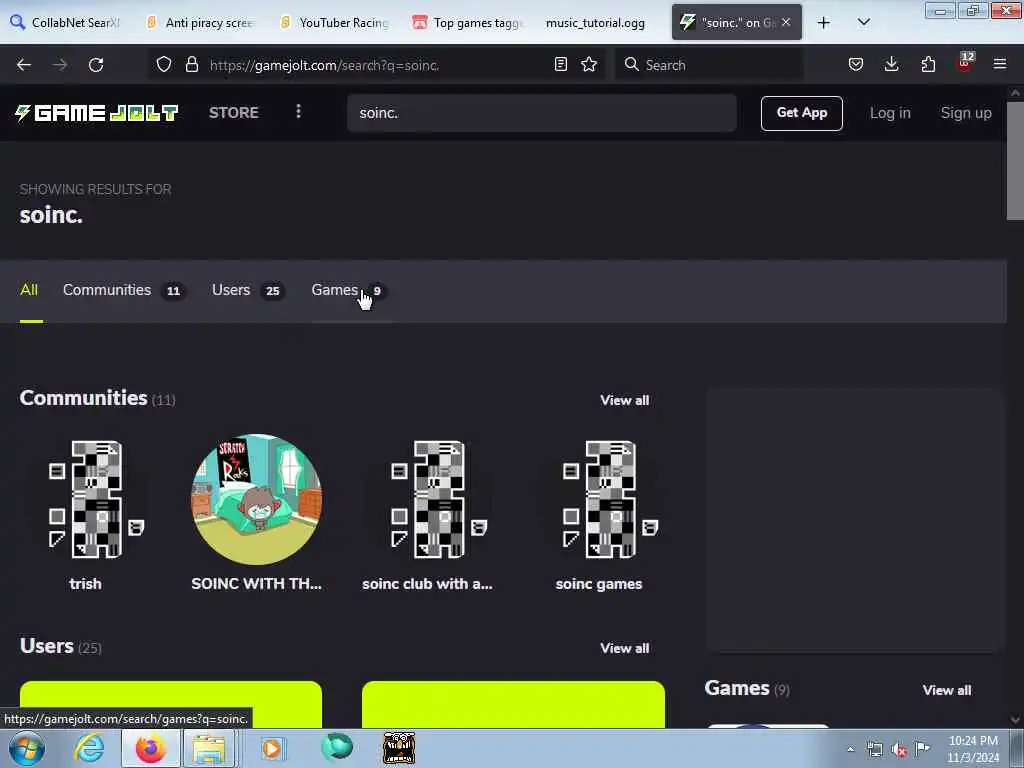The height and width of the screenshot is (768, 1024).
Task: Open the soinc games community thumbnail
Action: (599, 500)
